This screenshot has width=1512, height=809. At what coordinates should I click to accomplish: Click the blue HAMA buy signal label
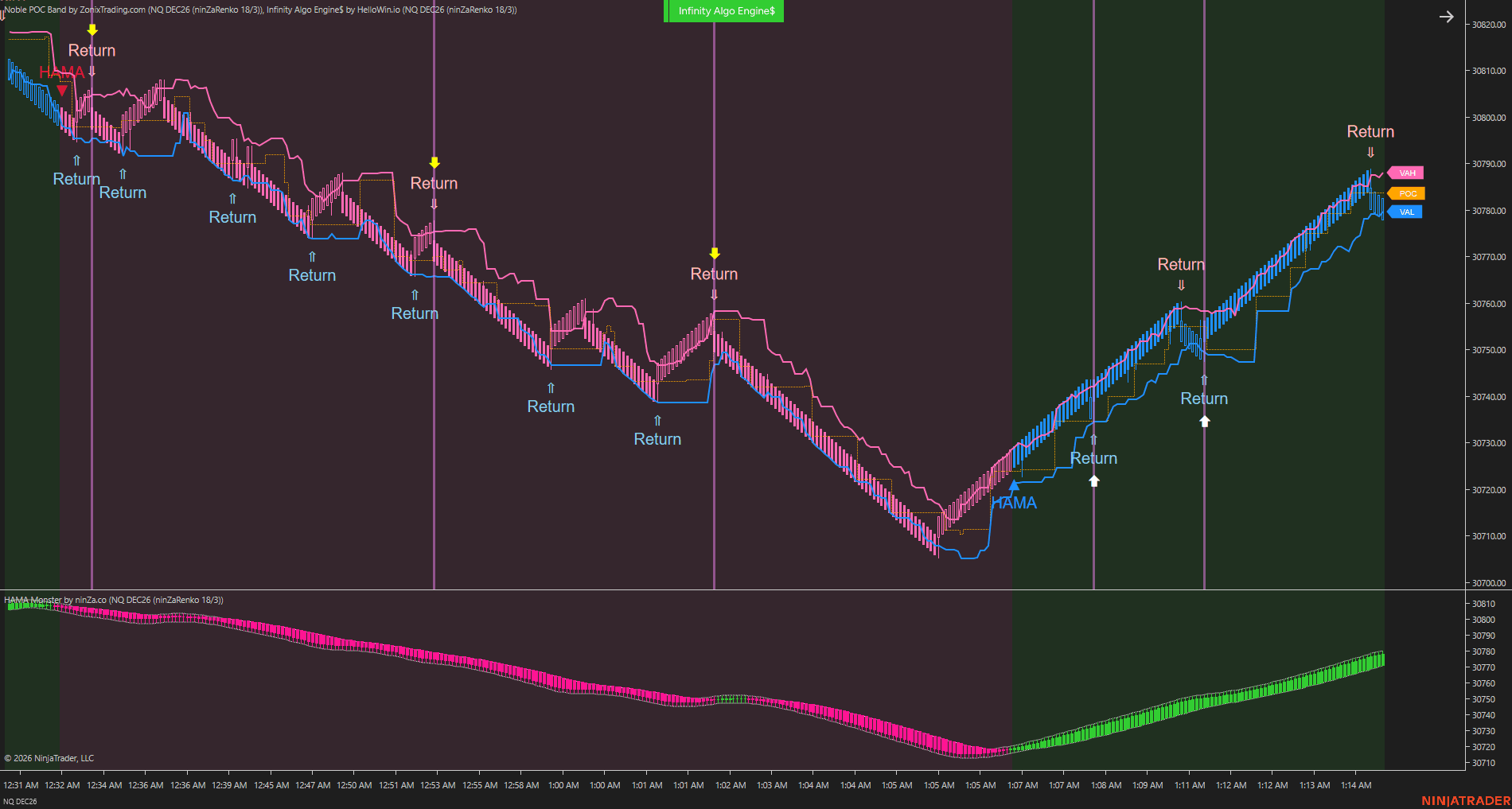pyautogui.click(x=1014, y=503)
